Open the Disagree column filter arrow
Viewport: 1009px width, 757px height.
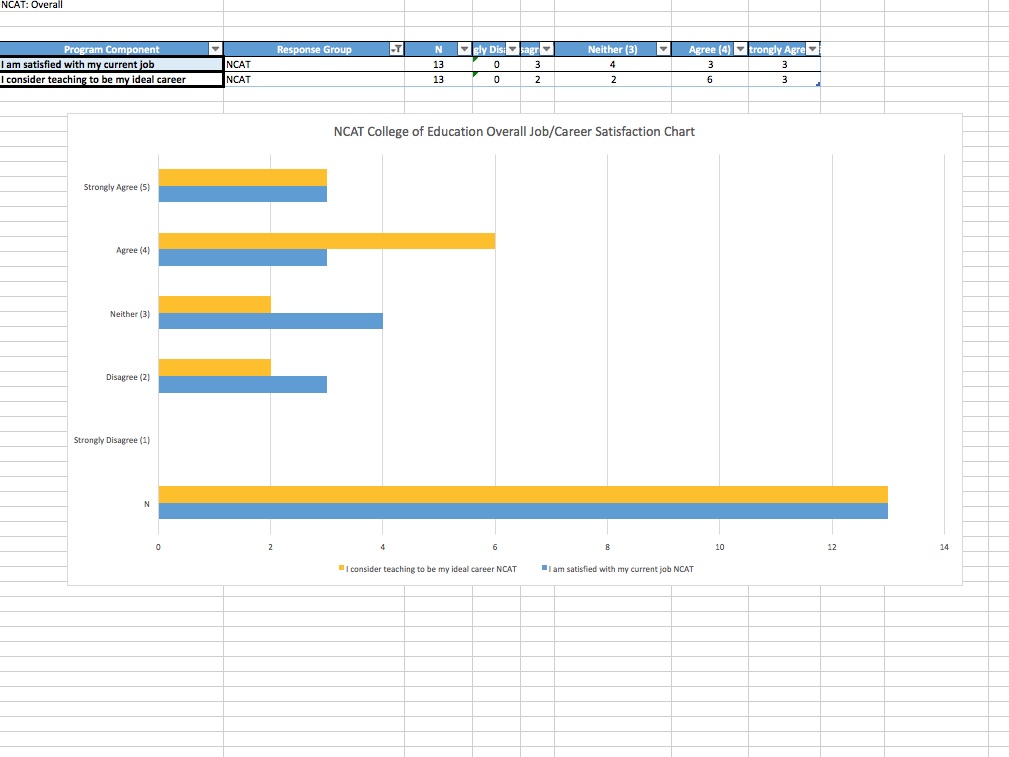click(545, 49)
